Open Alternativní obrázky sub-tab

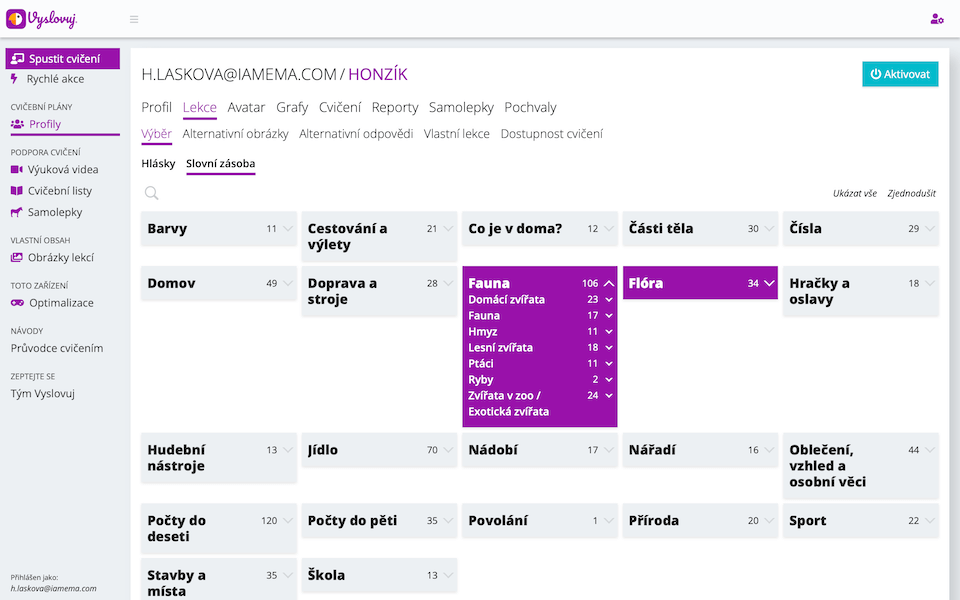click(235, 134)
